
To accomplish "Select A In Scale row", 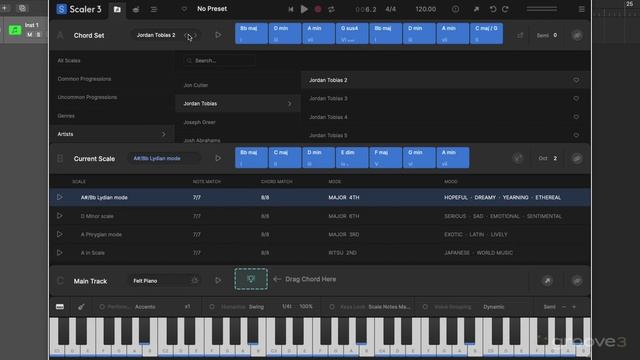I will point(320,253).
